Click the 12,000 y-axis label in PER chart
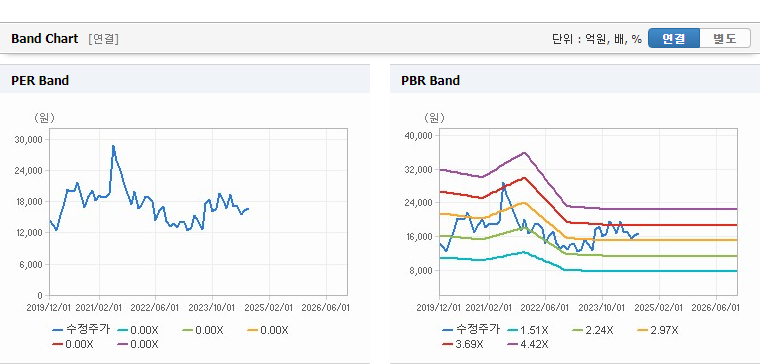The height and width of the screenshot is (364, 760). tap(30, 233)
